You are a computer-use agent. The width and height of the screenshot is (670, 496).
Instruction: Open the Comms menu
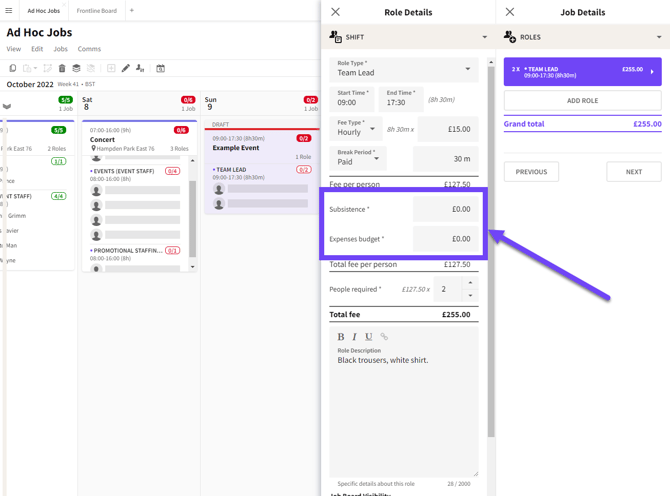[89, 49]
